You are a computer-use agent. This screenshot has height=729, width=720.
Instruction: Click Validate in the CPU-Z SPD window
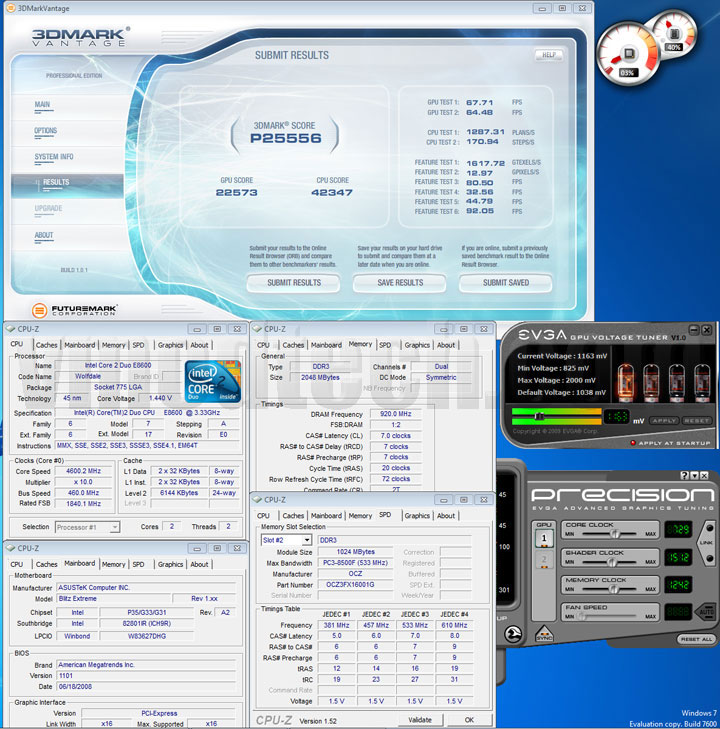pos(420,720)
